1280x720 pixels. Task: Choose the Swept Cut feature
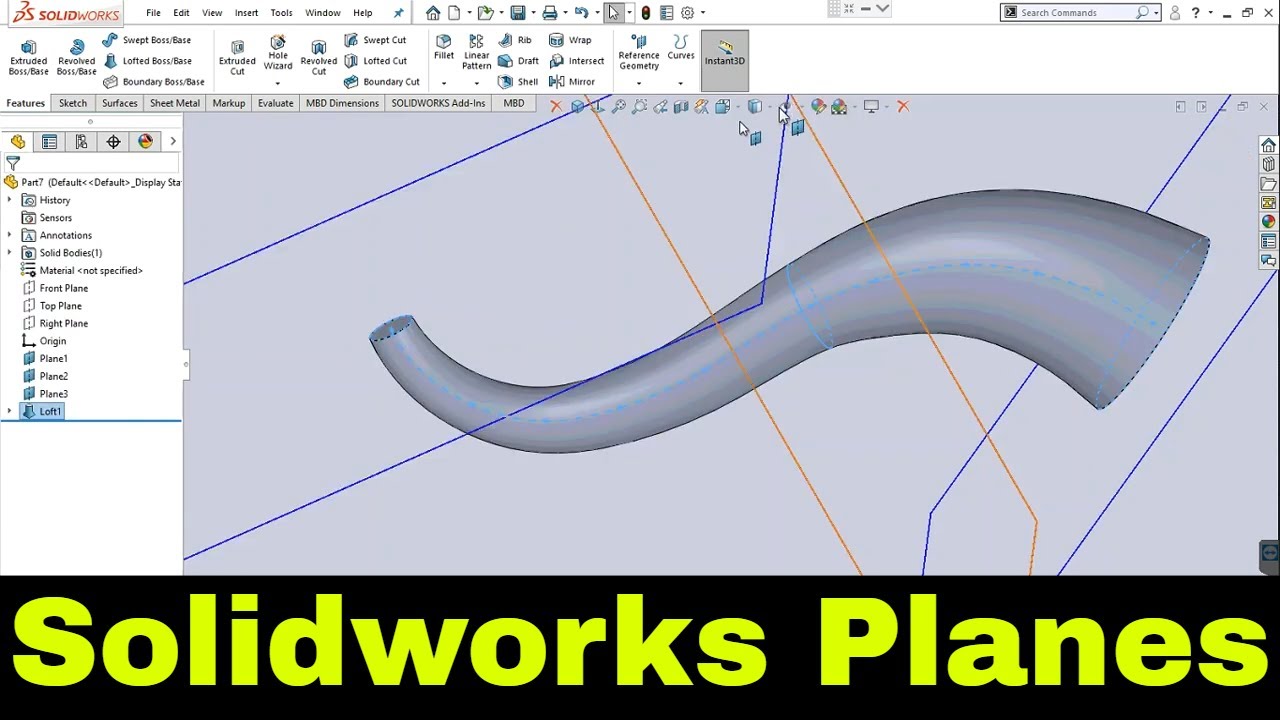tap(375, 40)
